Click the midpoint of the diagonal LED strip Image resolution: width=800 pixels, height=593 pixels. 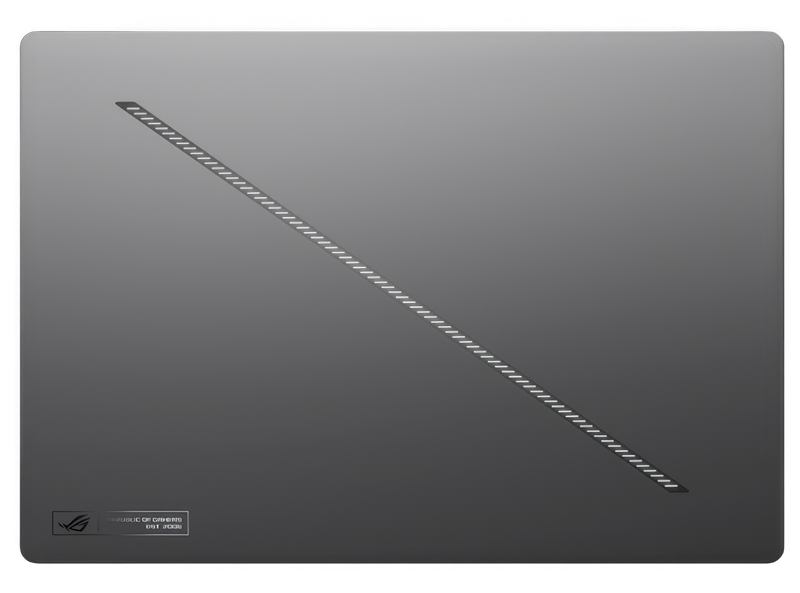pyautogui.click(x=402, y=297)
